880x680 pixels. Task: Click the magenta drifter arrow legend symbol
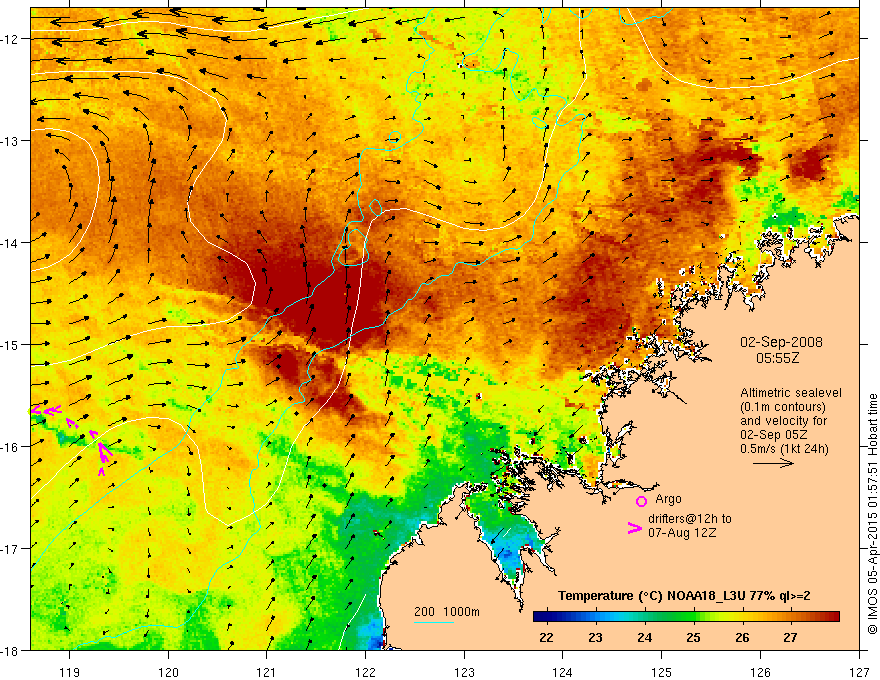pos(635,527)
